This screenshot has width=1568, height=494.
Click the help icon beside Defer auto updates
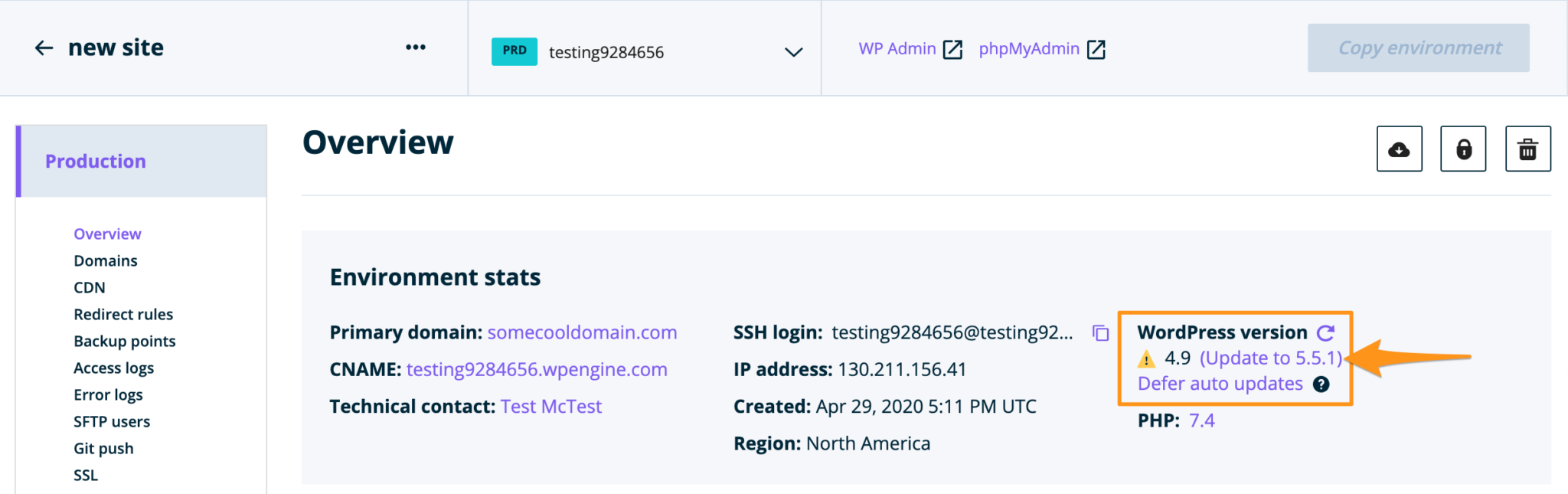(x=1321, y=384)
